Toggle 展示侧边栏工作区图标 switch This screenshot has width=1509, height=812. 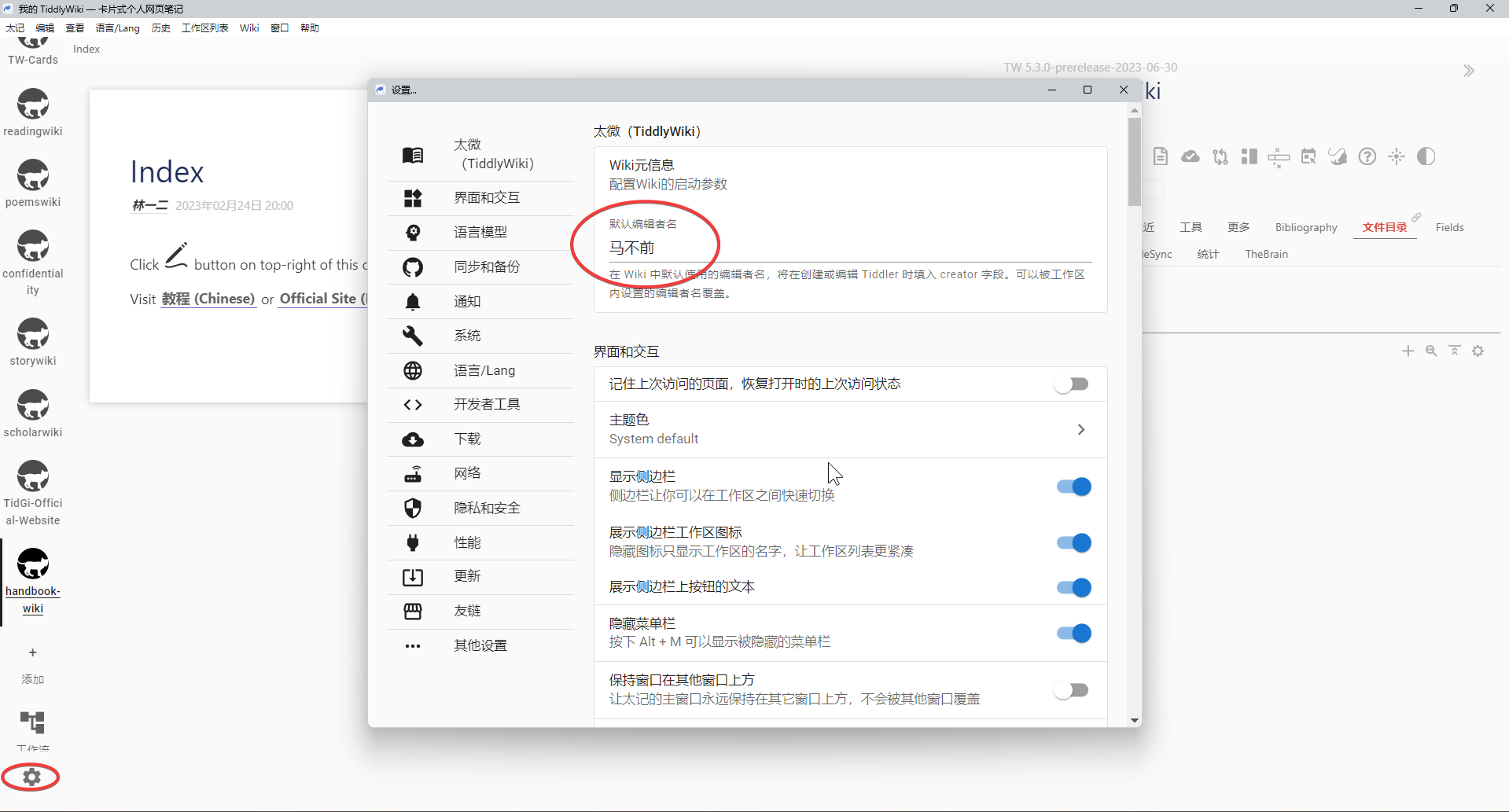1073,542
